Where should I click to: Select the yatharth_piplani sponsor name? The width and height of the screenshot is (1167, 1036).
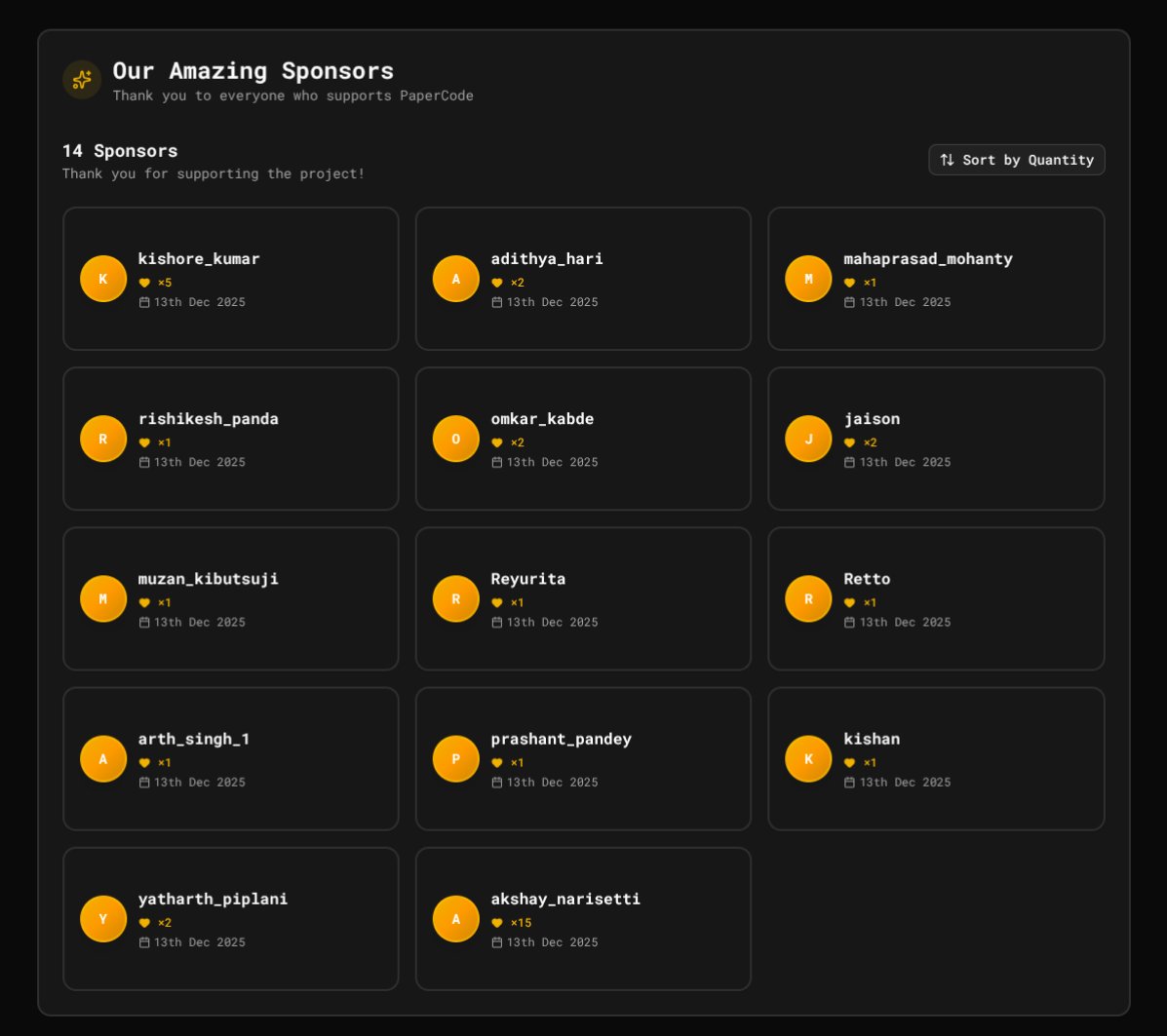213,899
